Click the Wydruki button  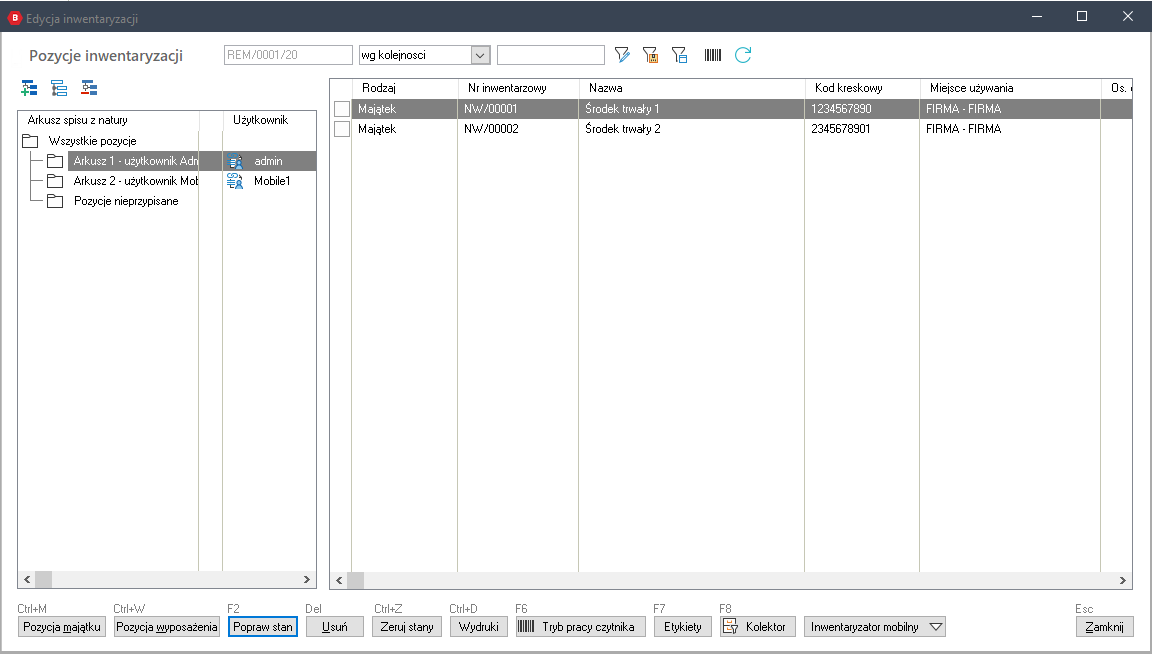[478, 627]
